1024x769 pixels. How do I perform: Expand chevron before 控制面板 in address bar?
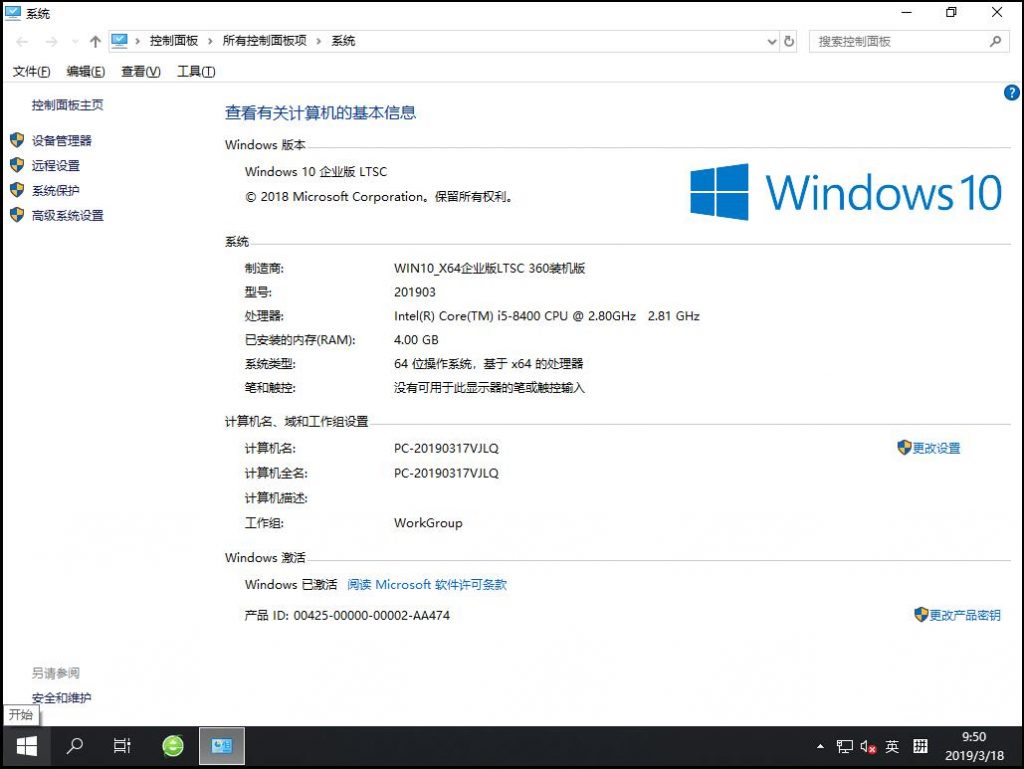(x=138, y=41)
